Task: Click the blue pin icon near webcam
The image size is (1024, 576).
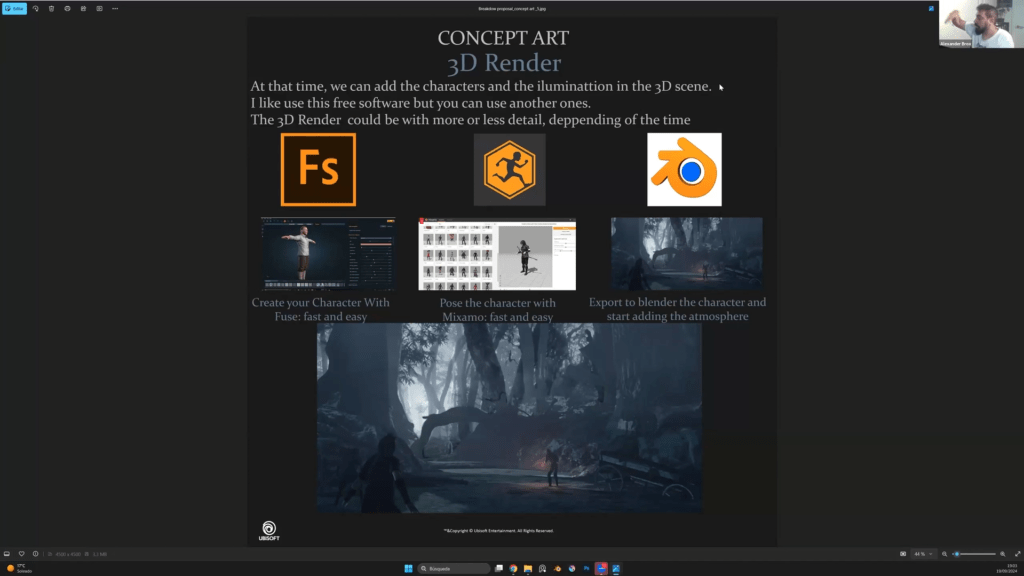Action: coord(931,8)
